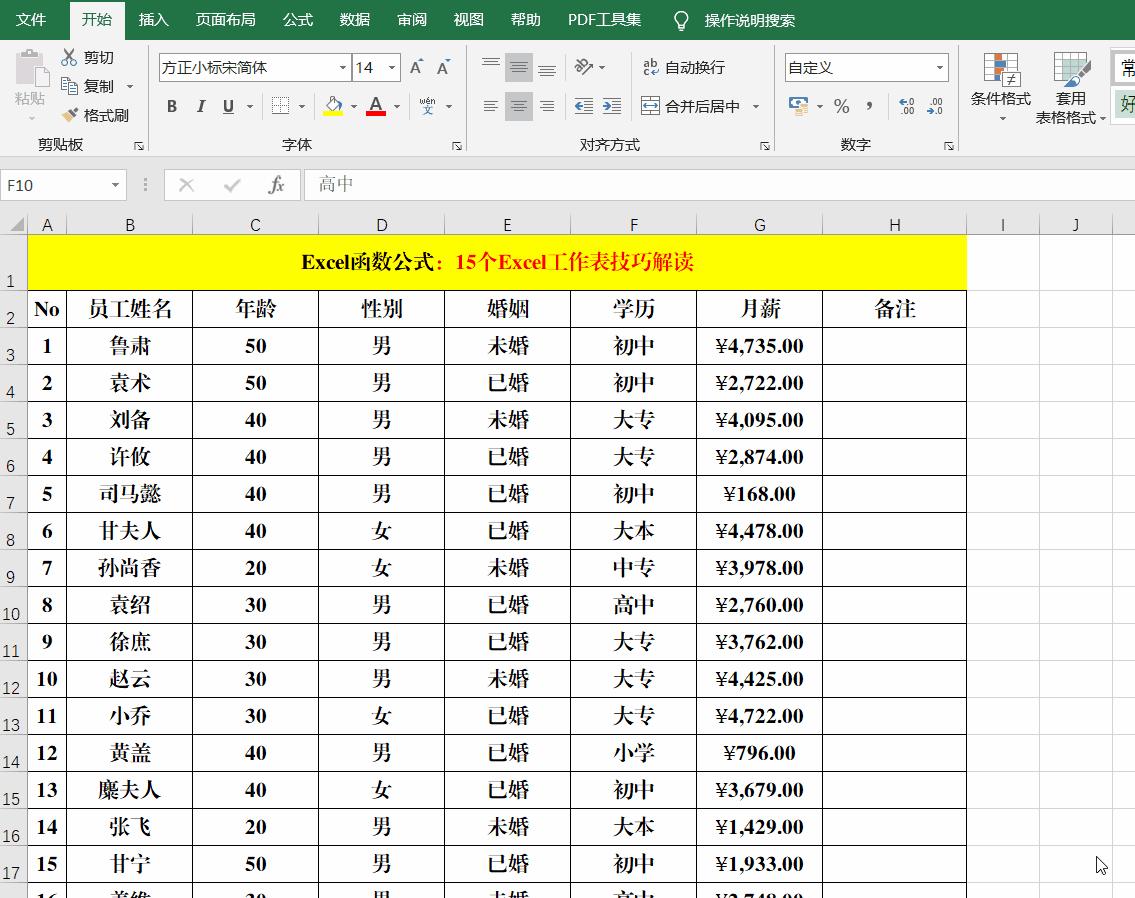Open the font name dropdown arrow
The width and height of the screenshot is (1135, 898).
[341, 67]
